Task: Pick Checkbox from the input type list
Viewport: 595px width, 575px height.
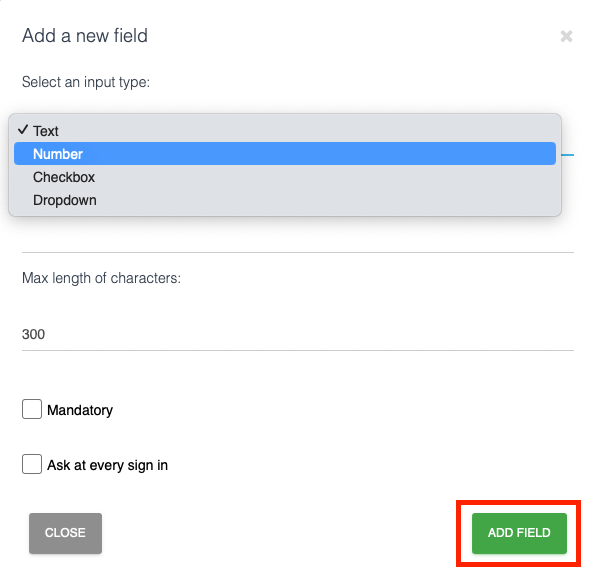Action: pos(285,177)
